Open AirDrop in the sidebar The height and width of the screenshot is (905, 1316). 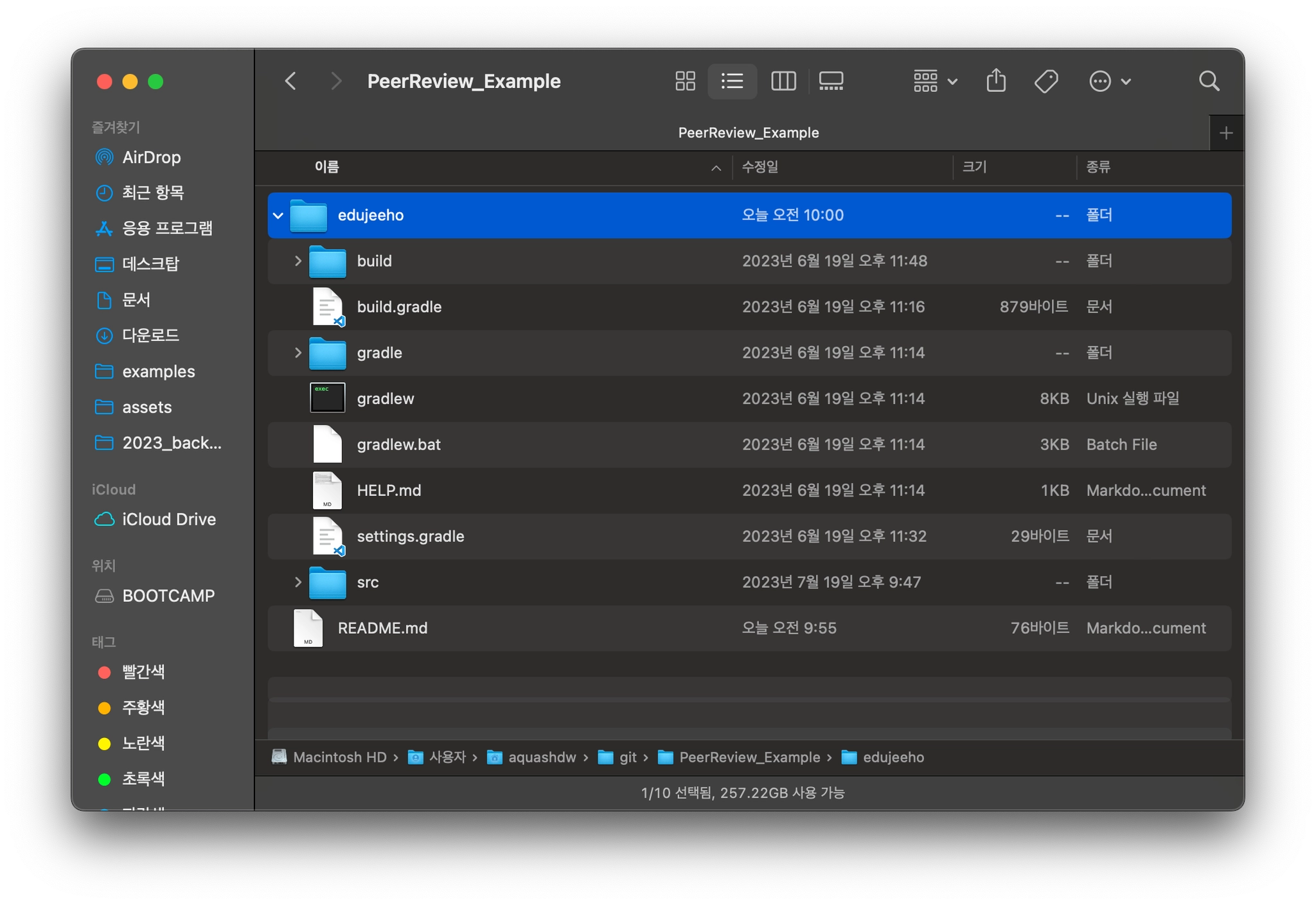151,157
